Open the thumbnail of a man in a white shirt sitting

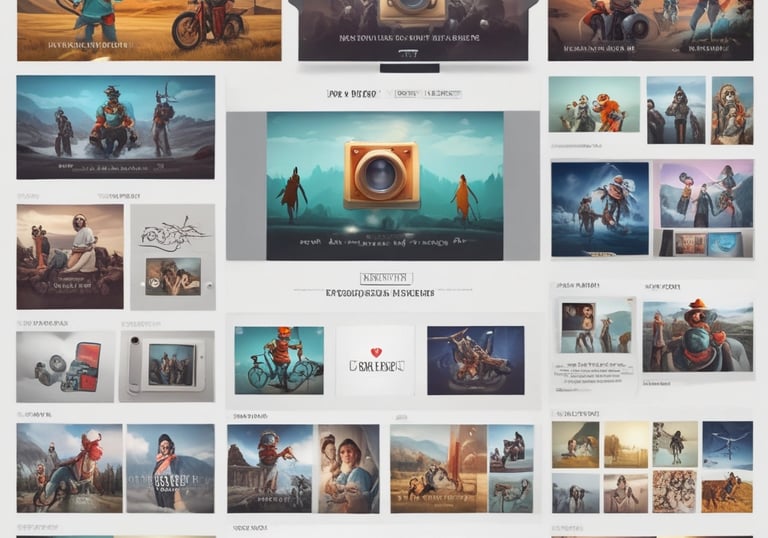(x=70, y=257)
